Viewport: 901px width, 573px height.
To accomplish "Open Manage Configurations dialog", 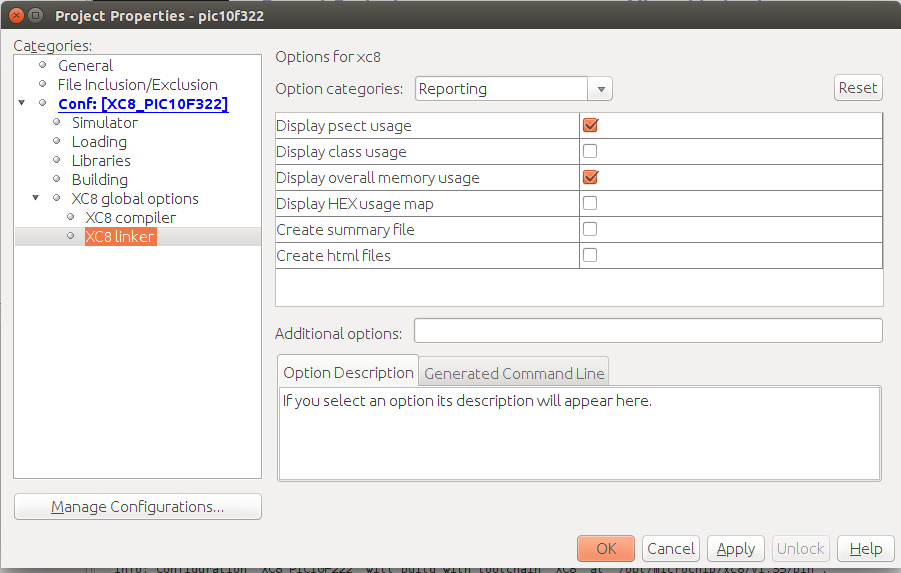I will (x=138, y=507).
